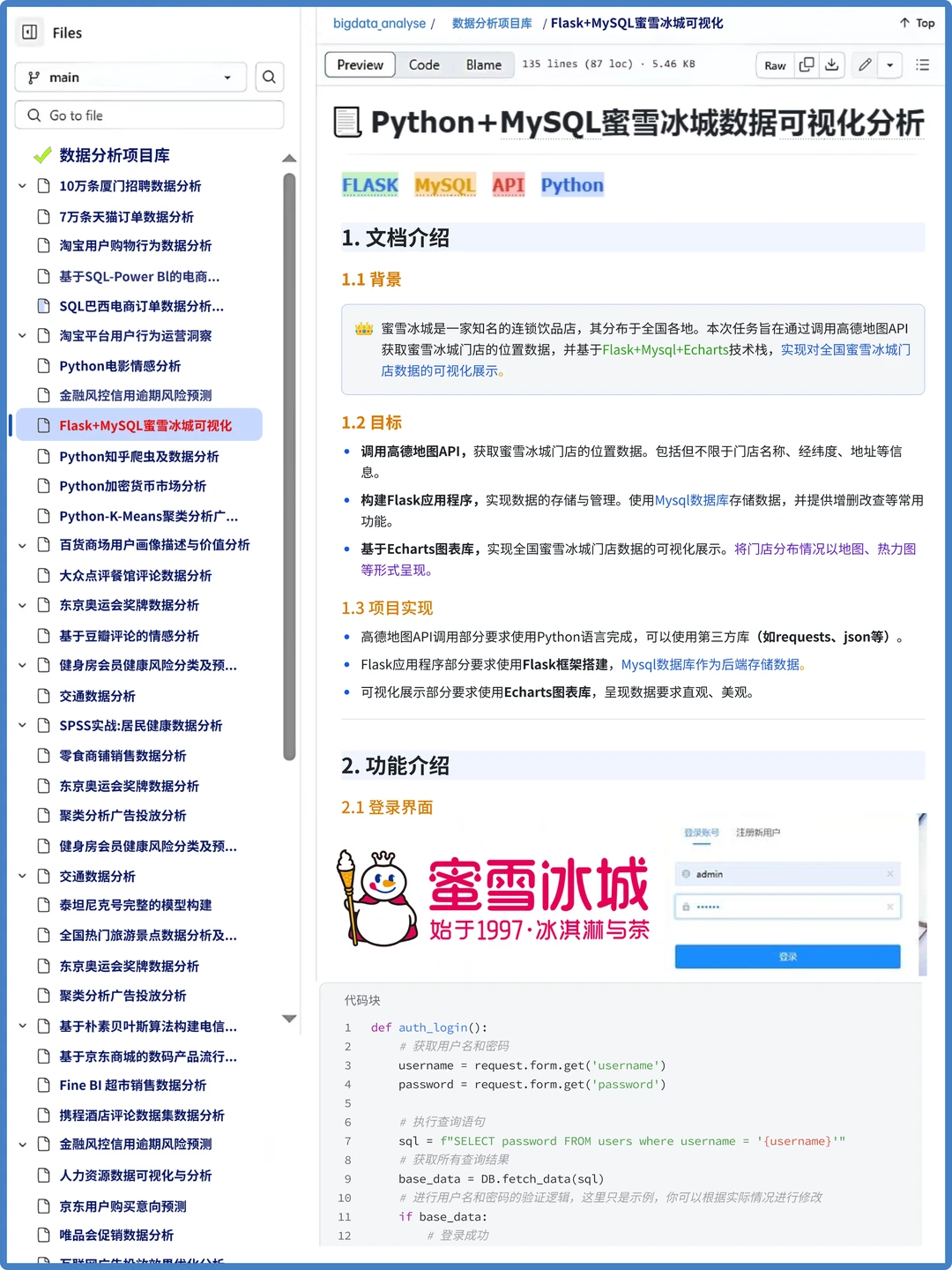Open Python加密货币市场分析 file
952x1270 pixels.
pyautogui.click(x=132, y=486)
